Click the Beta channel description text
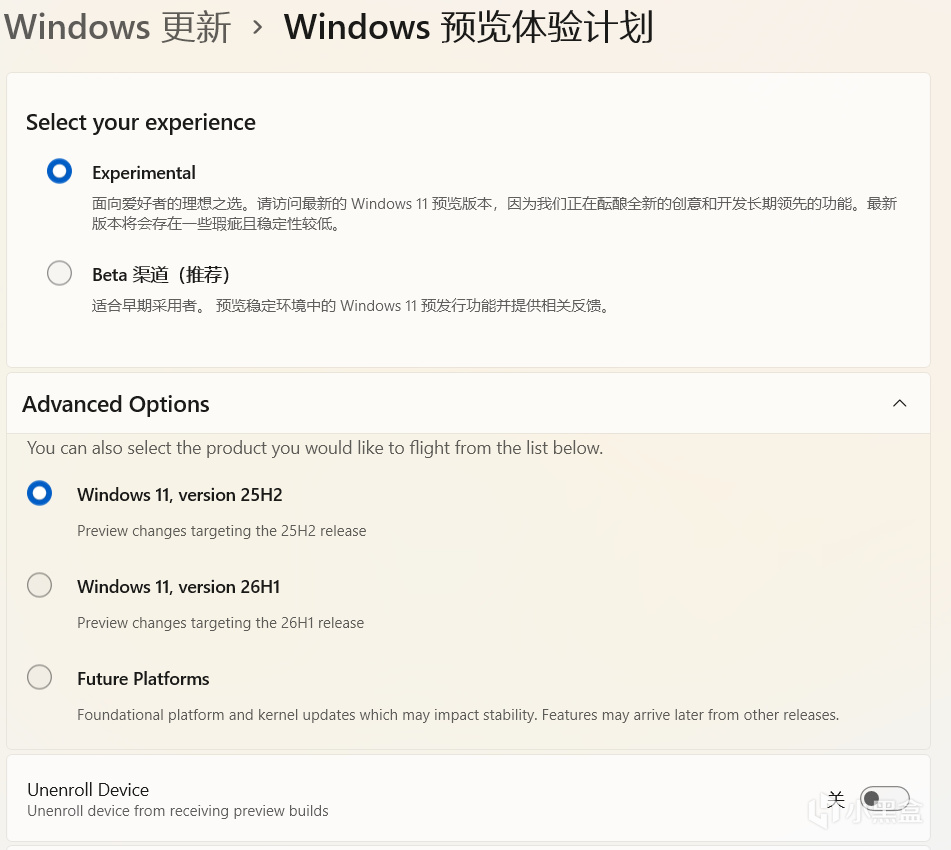 pos(350,306)
